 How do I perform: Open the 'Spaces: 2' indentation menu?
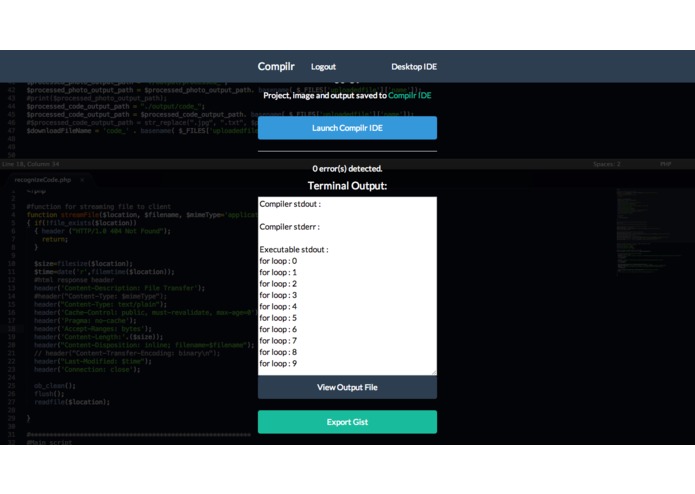pyautogui.click(x=607, y=164)
